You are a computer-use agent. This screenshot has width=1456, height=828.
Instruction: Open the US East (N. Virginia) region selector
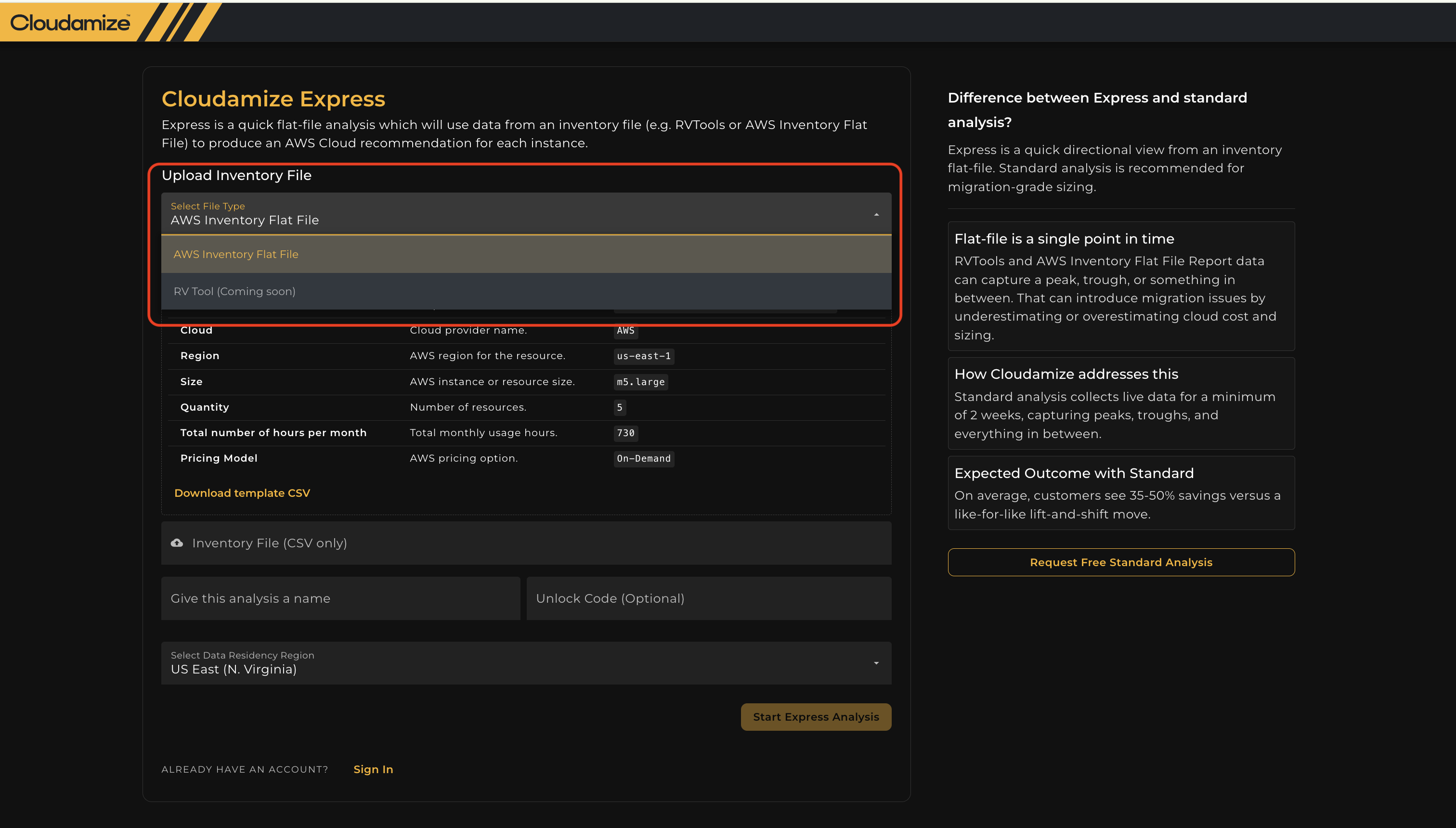point(526,663)
